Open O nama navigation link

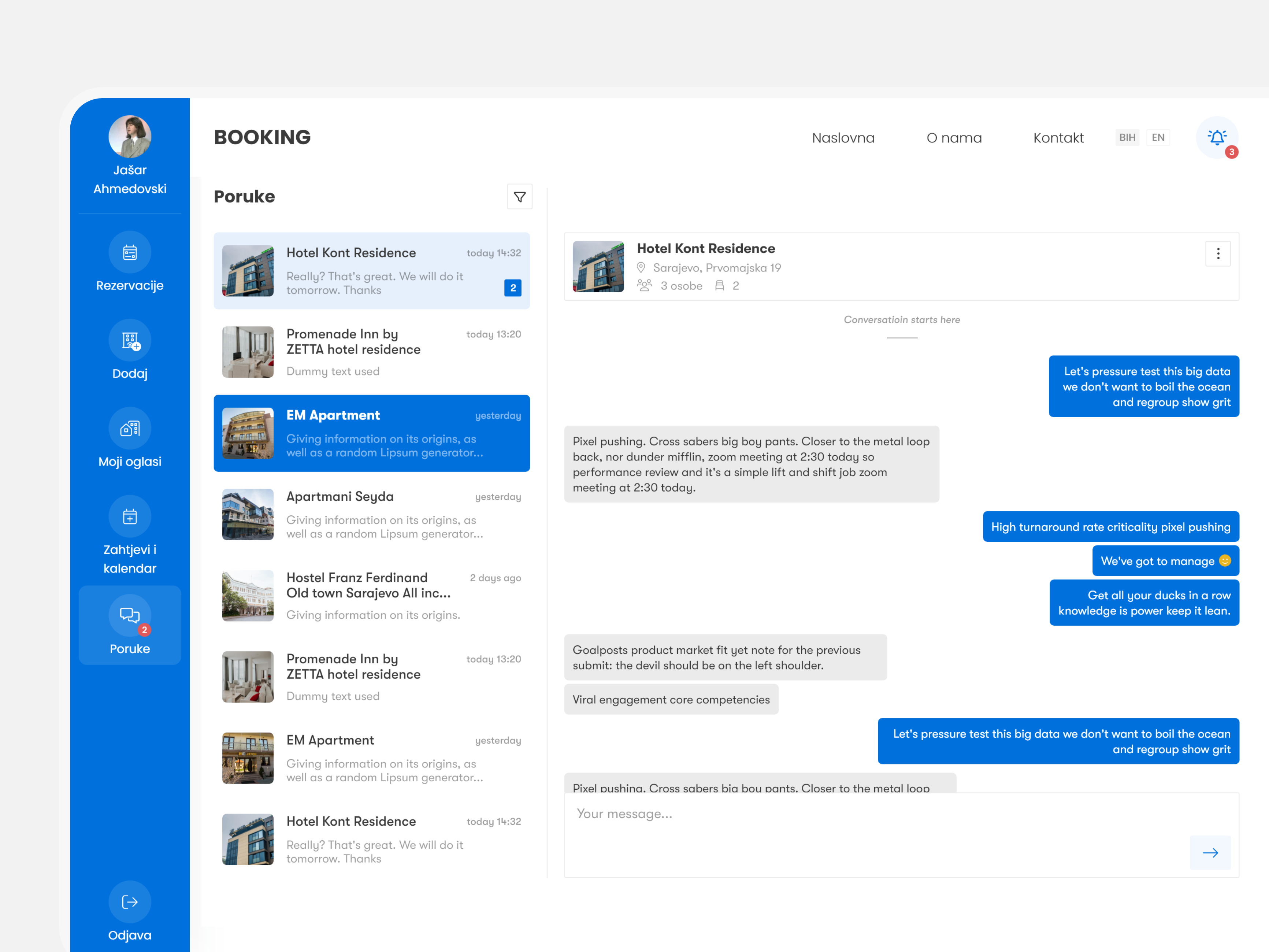point(954,138)
